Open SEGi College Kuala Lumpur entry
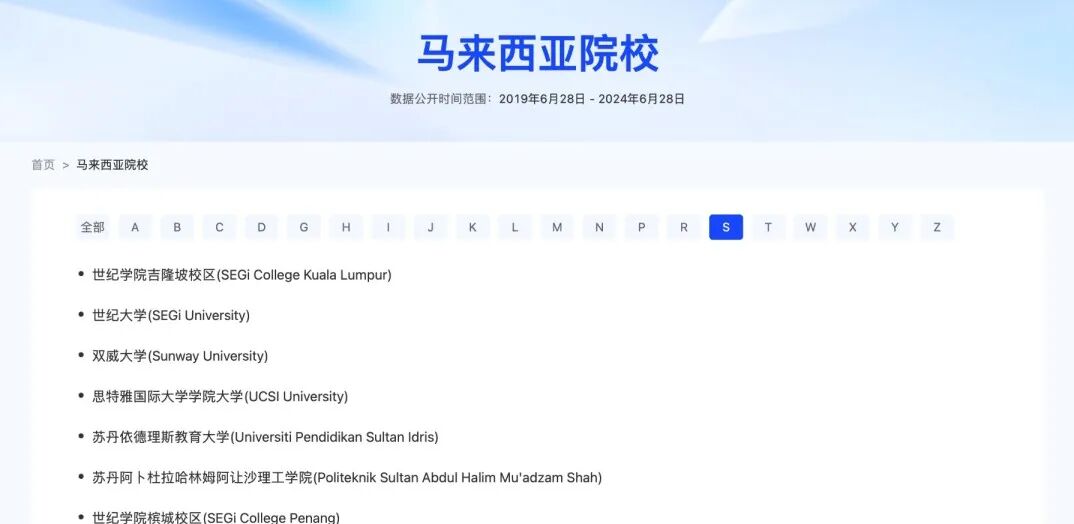 pyautogui.click(x=242, y=275)
